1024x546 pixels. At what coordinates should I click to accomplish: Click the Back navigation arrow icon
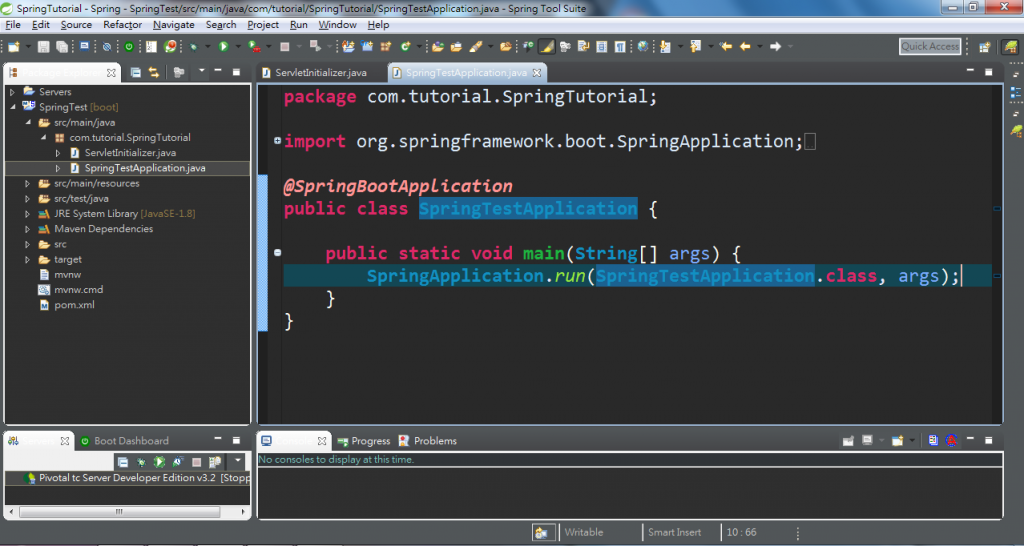(745, 46)
